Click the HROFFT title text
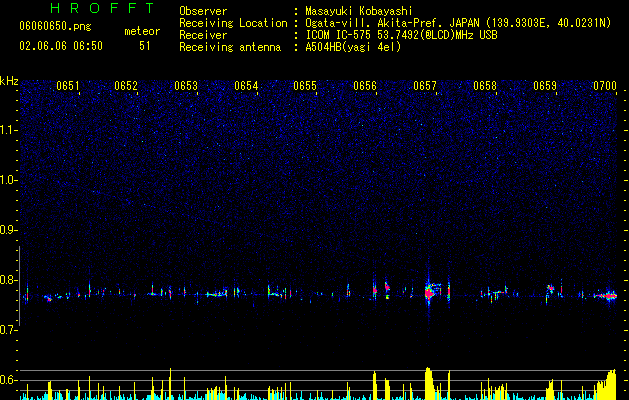Image resolution: width=629 pixels, height=400 pixels. coord(103,8)
